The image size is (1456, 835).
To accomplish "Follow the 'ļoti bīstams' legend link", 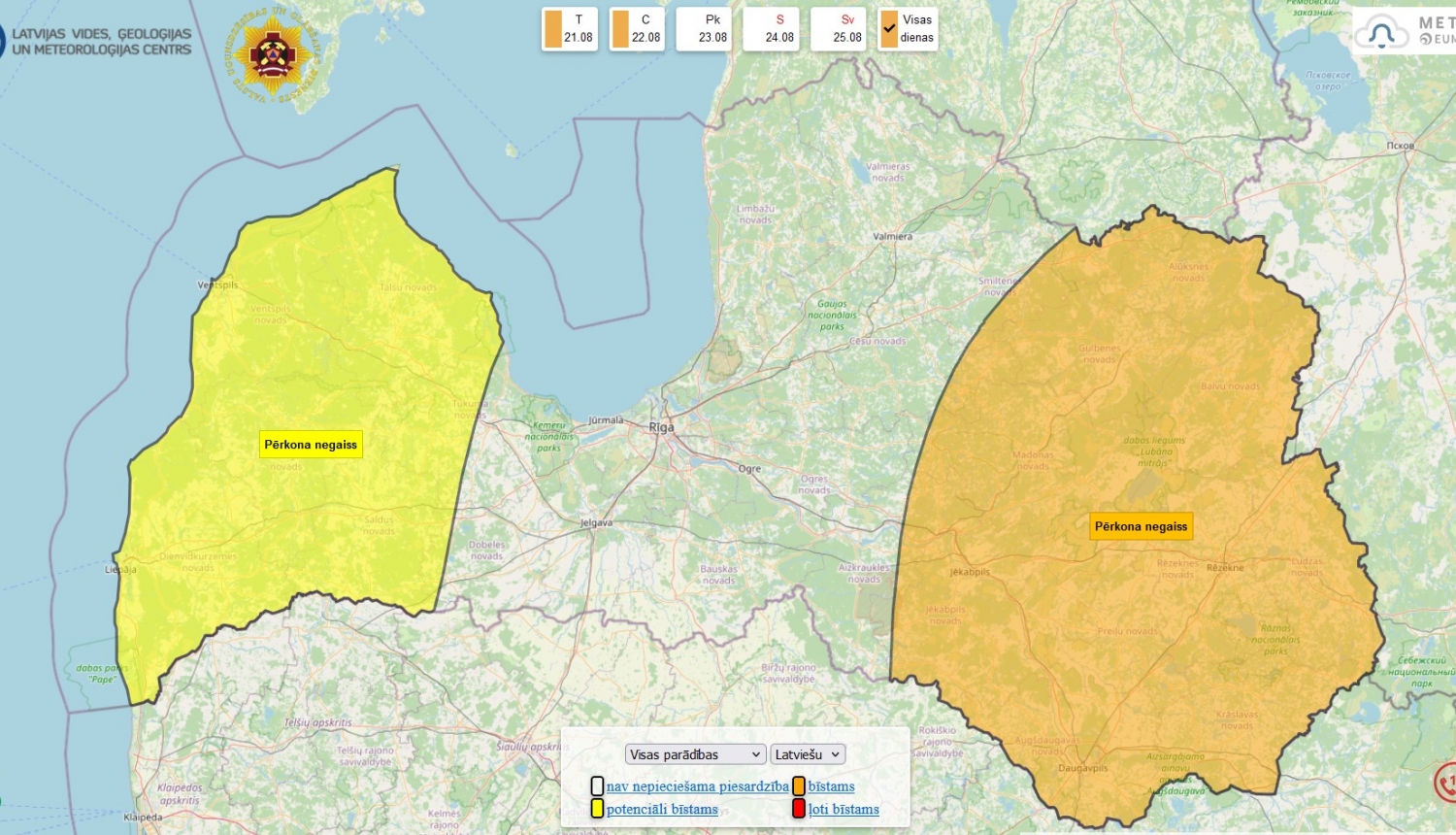I will tap(844, 809).
